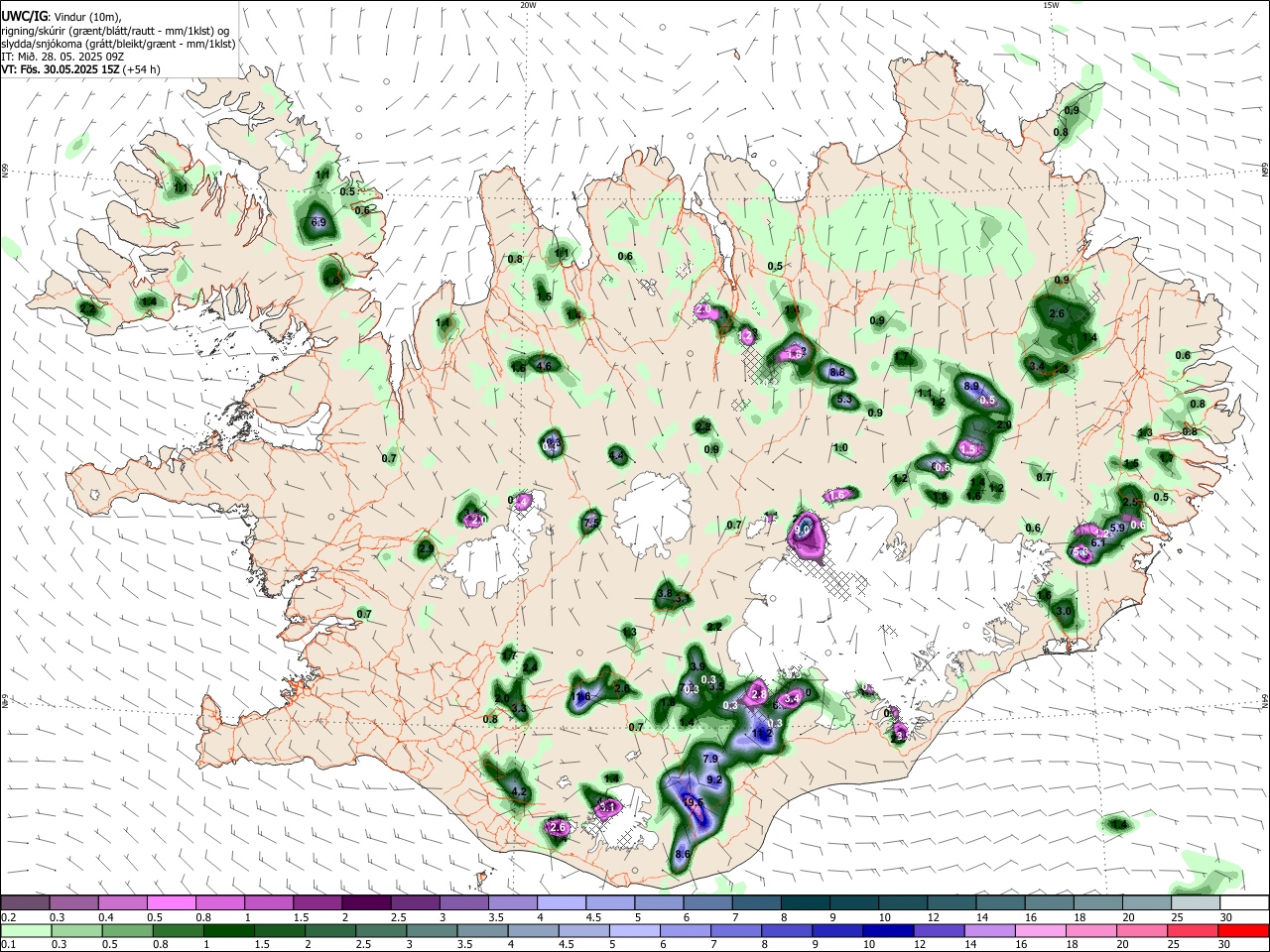
Task: Click the light pink swatch labeled 16 in lower legend
Action: [x=1040, y=931]
